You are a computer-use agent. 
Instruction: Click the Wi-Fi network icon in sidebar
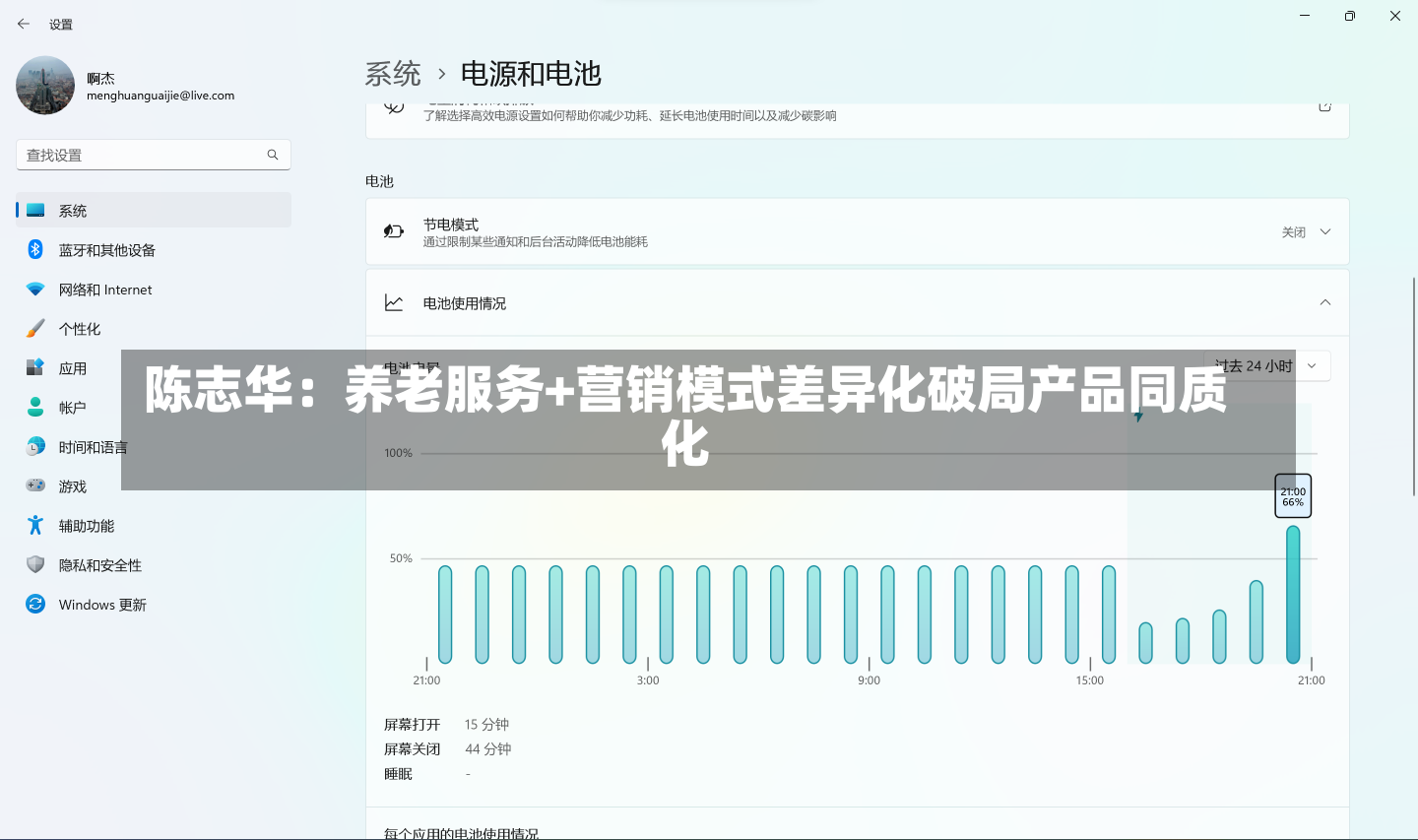(35, 289)
